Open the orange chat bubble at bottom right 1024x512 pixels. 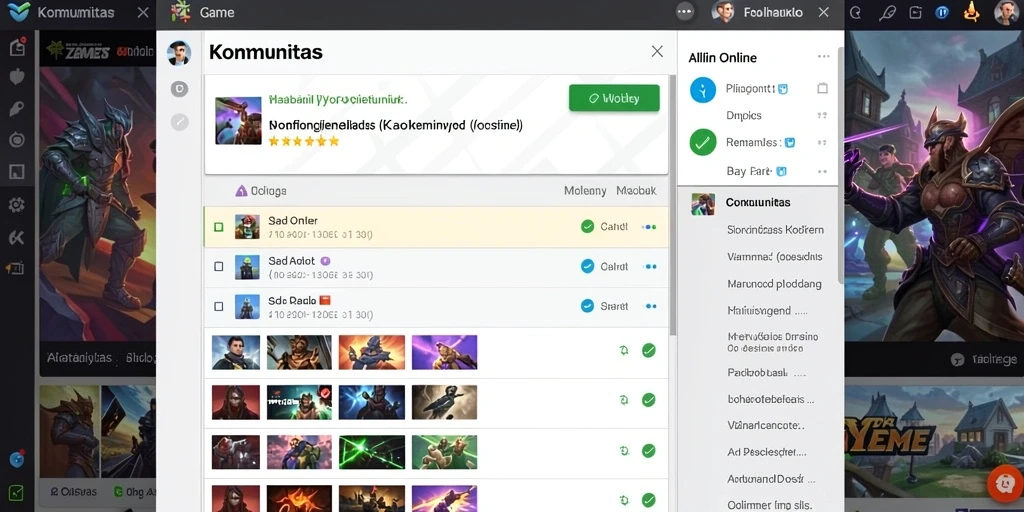point(1004,484)
